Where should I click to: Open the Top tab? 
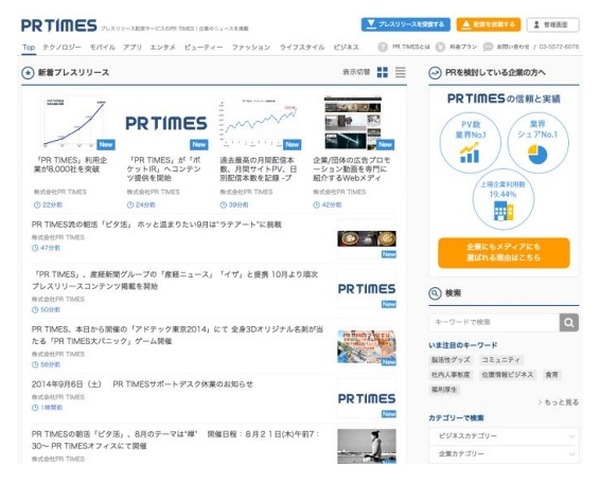coord(29,47)
